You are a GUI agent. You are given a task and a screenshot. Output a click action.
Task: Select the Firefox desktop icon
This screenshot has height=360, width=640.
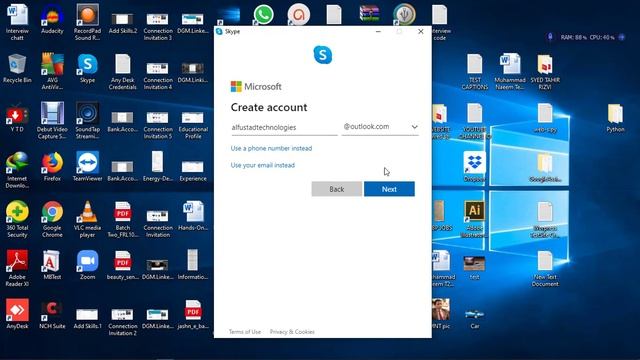(52, 167)
